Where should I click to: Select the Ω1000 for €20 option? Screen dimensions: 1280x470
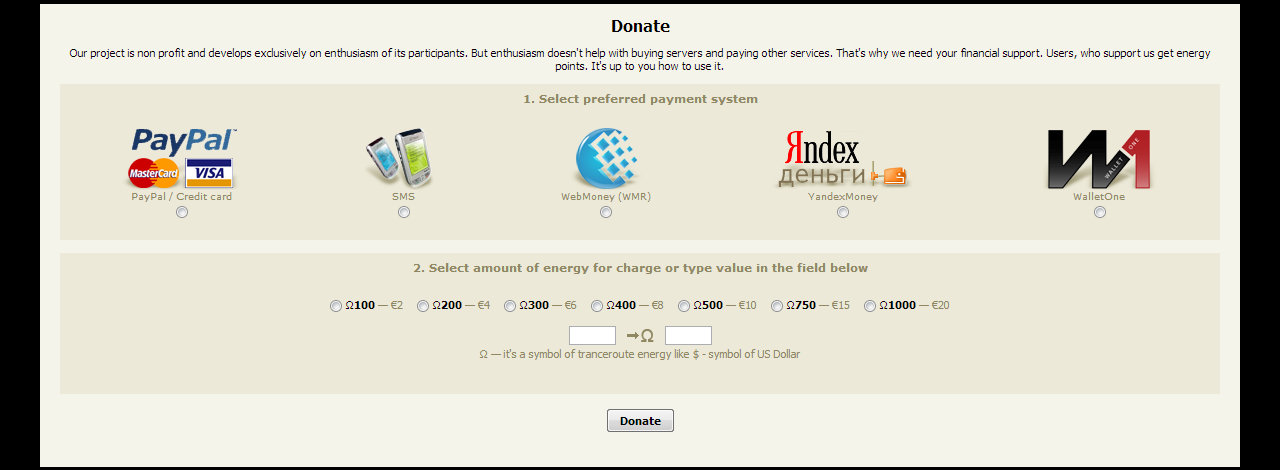[870, 306]
